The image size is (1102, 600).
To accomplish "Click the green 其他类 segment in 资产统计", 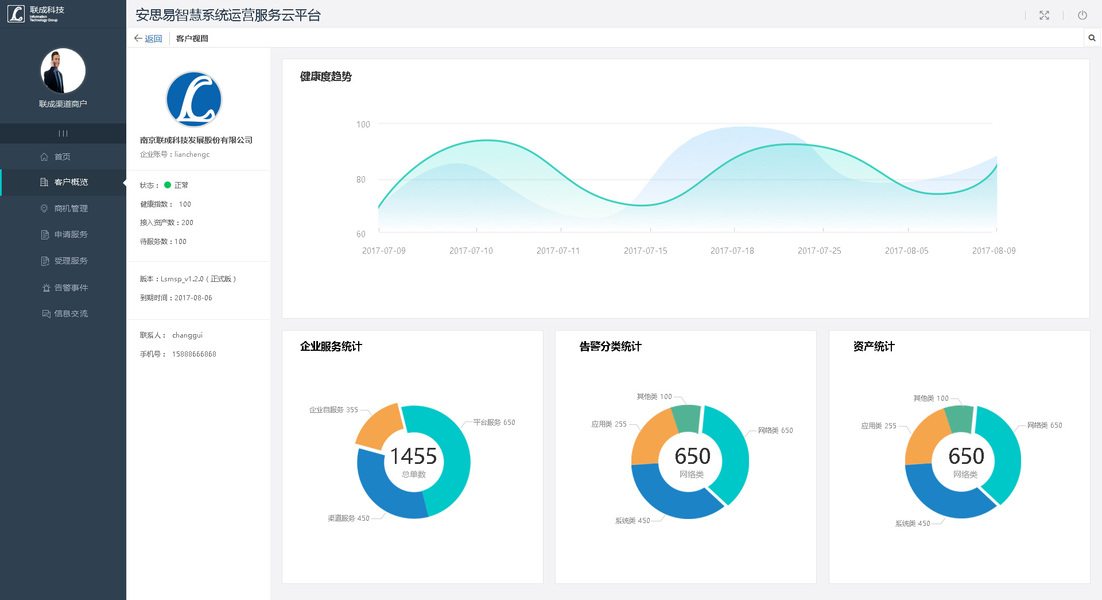I will click(x=959, y=418).
